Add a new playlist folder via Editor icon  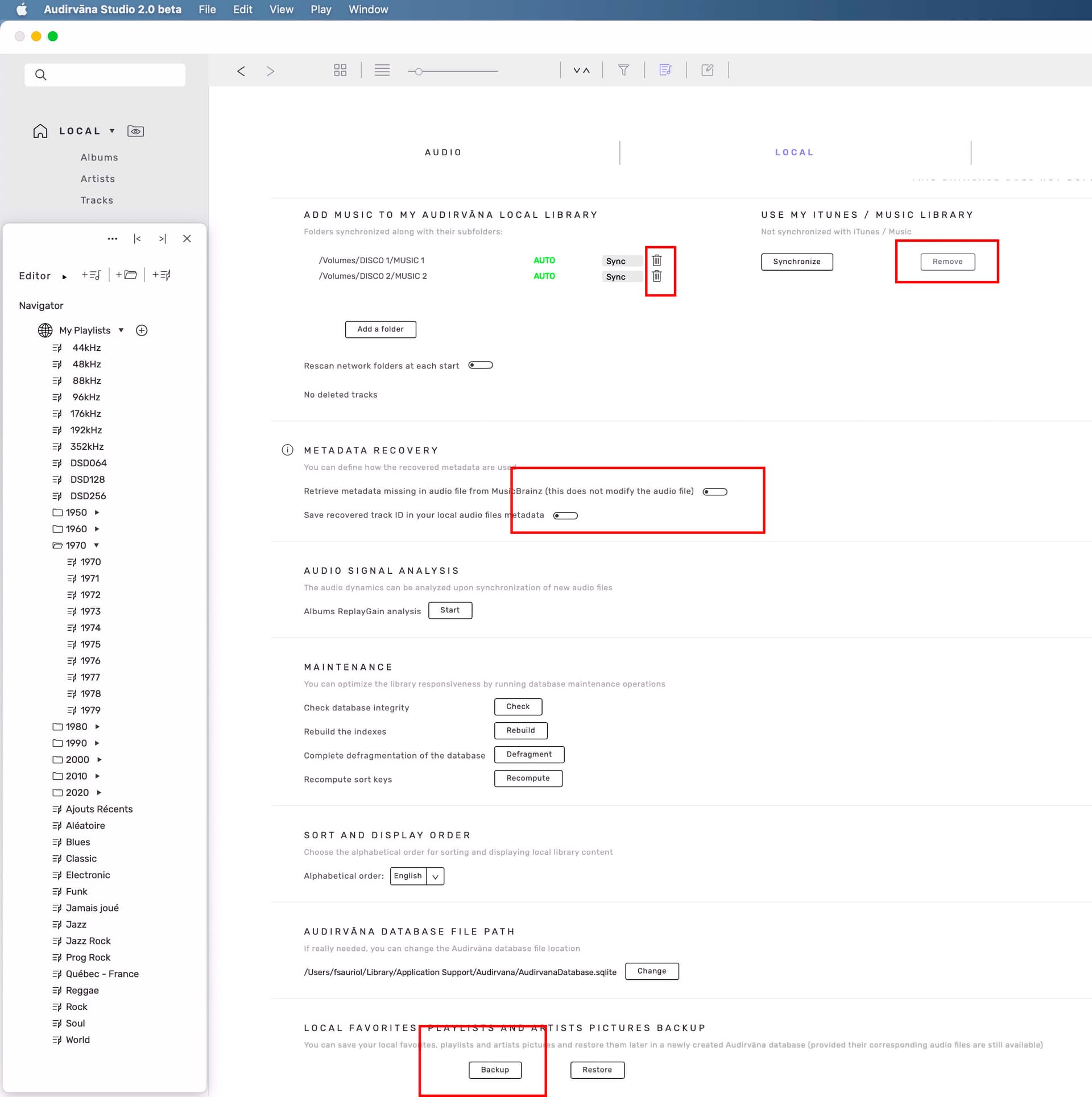126,275
